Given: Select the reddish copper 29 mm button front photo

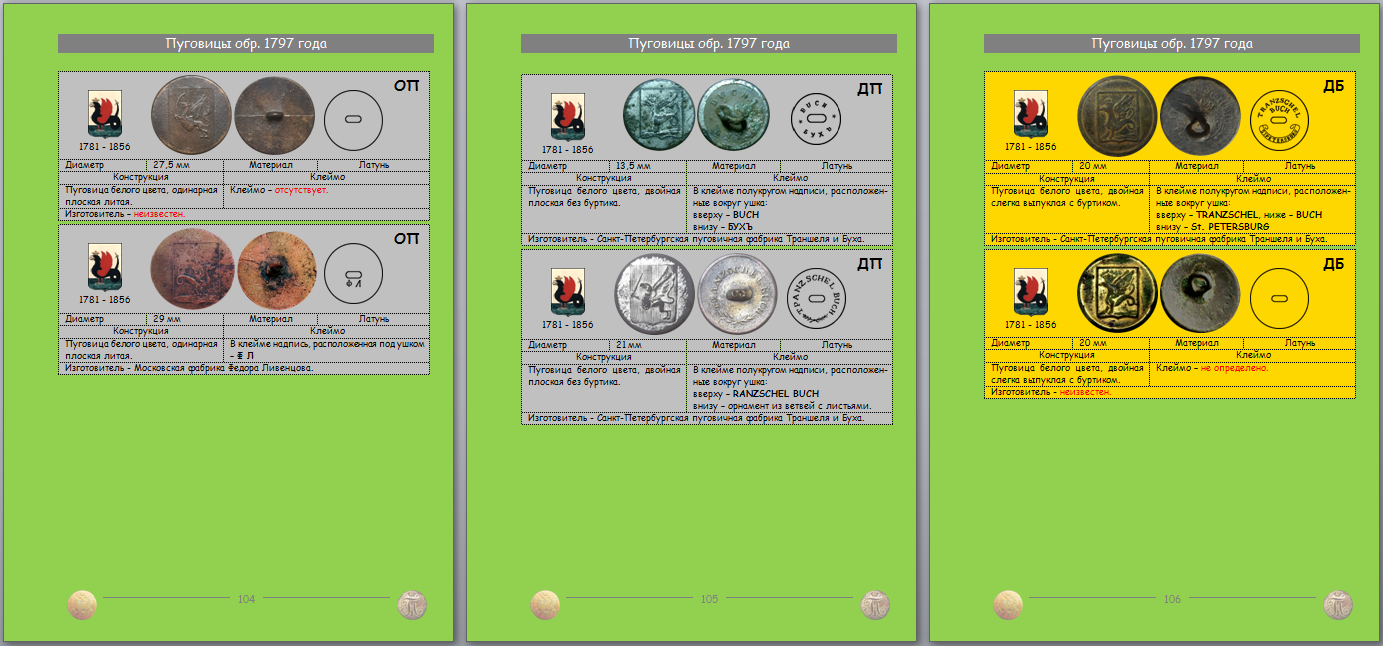Looking at the screenshot, I should click(192, 270).
